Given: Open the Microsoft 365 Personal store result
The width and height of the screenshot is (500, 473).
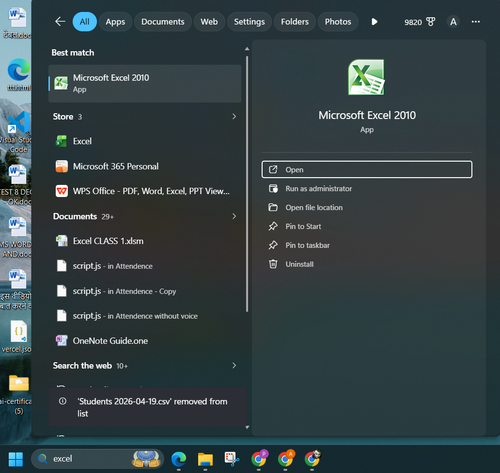Looking at the screenshot, I should point(145,166).
